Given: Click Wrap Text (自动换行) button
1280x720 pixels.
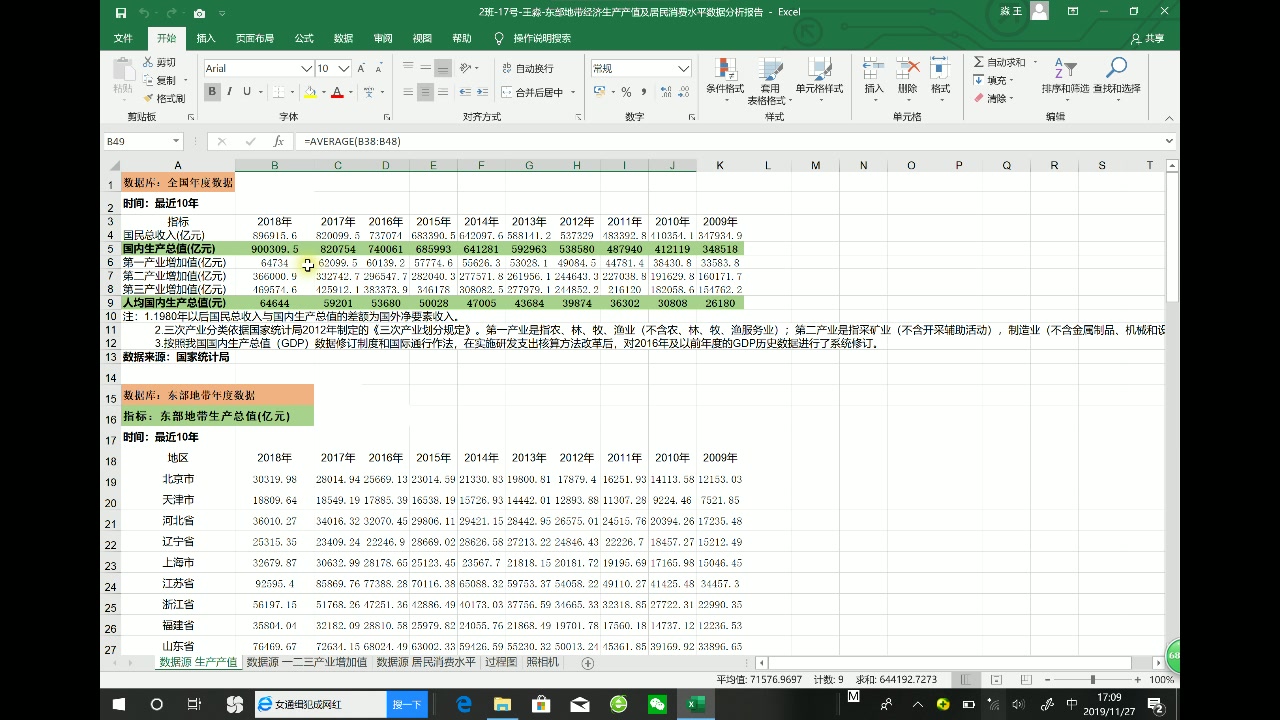Looking at the screenshot, I should [x=527, y=68].
